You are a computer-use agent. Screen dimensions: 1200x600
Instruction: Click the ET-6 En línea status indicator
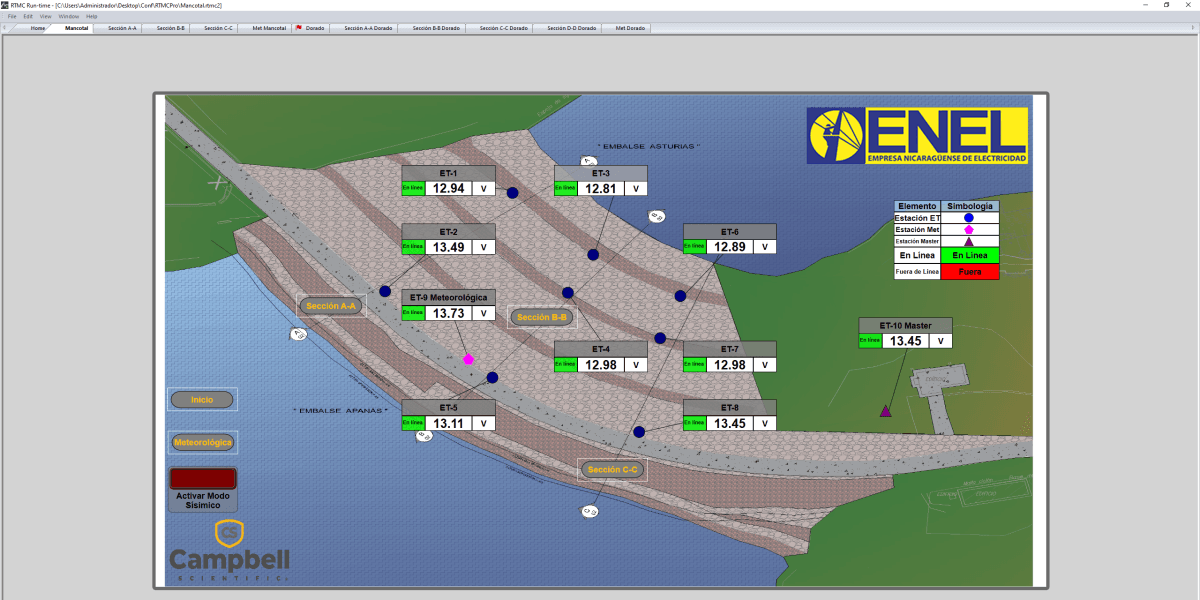[694, 247]
